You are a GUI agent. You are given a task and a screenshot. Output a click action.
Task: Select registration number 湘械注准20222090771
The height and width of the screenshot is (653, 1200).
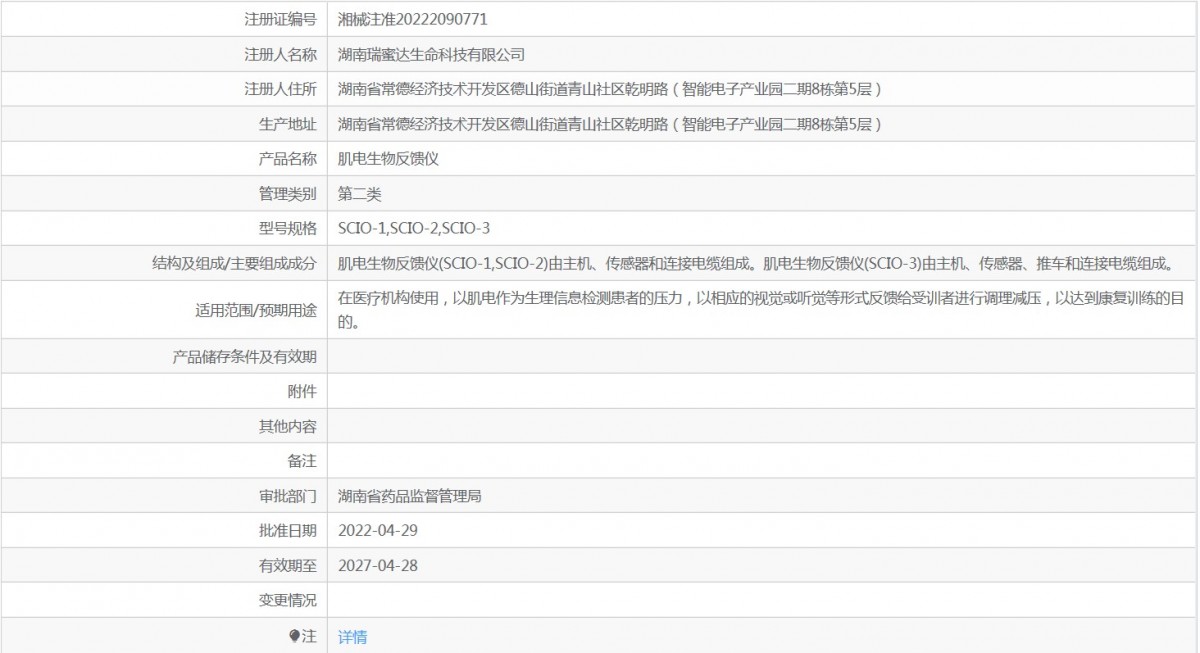point(413,19)
